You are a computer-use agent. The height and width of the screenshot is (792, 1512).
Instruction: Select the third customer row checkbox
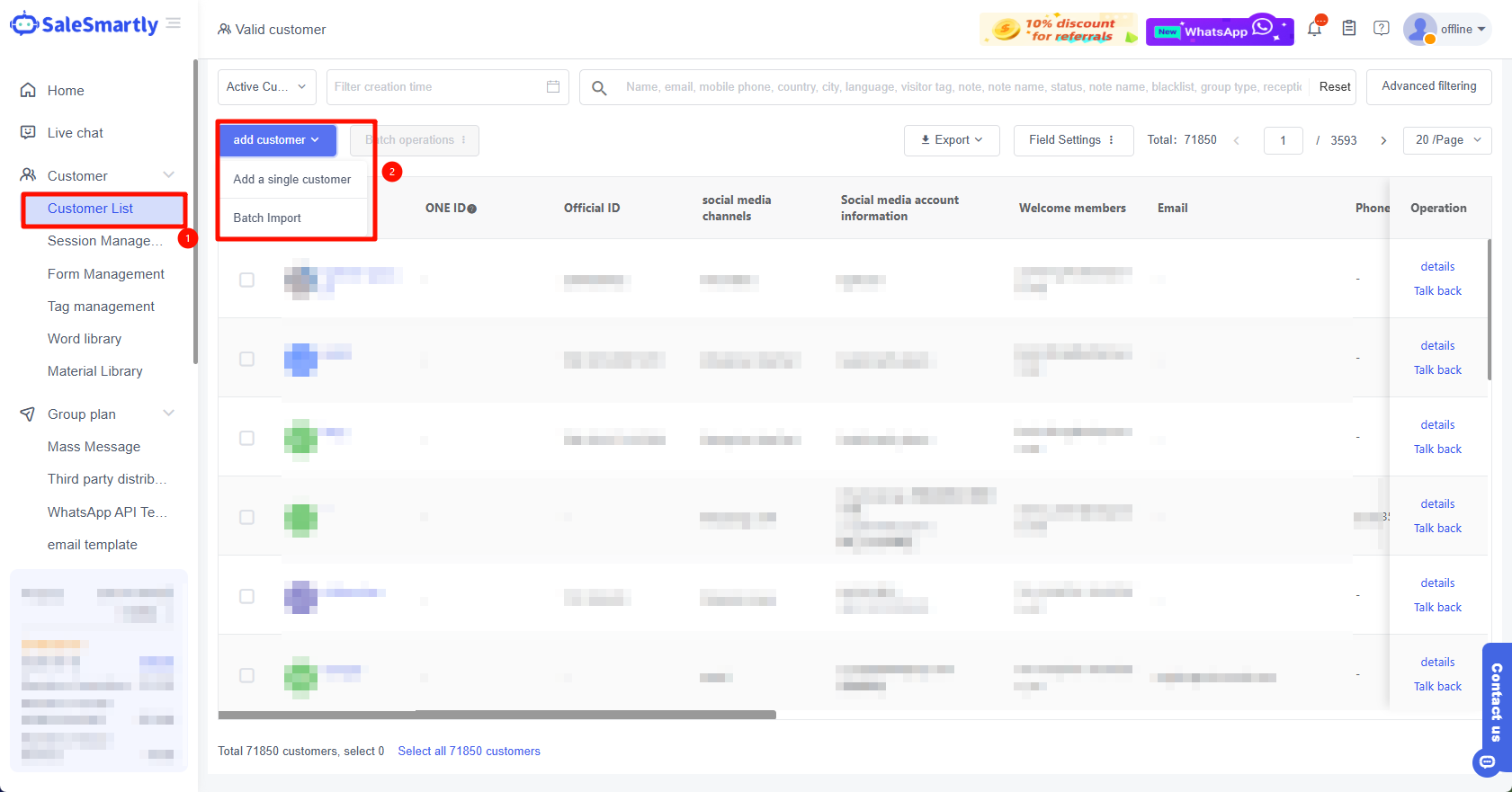pyautogui.click(x=246, y=438)
